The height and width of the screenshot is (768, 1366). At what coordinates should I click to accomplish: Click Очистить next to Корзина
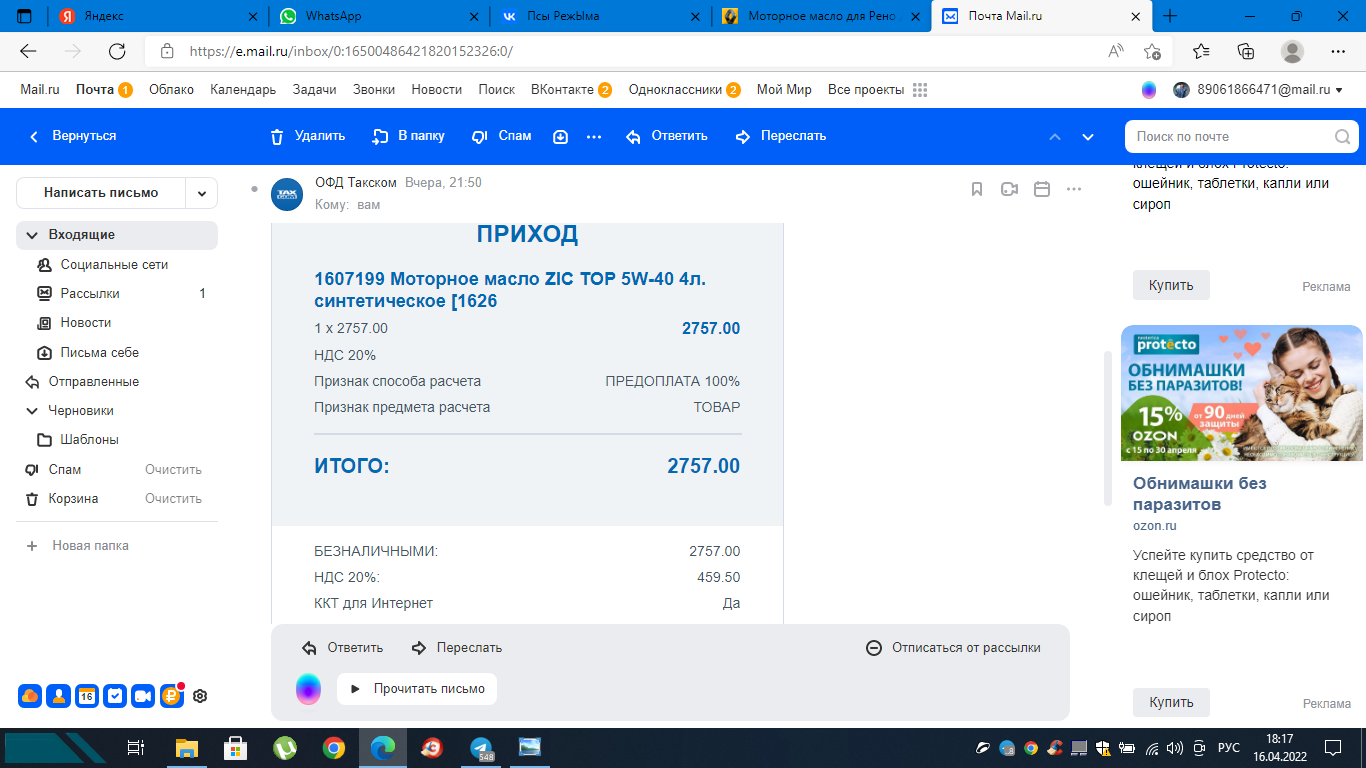pos(173,499)
